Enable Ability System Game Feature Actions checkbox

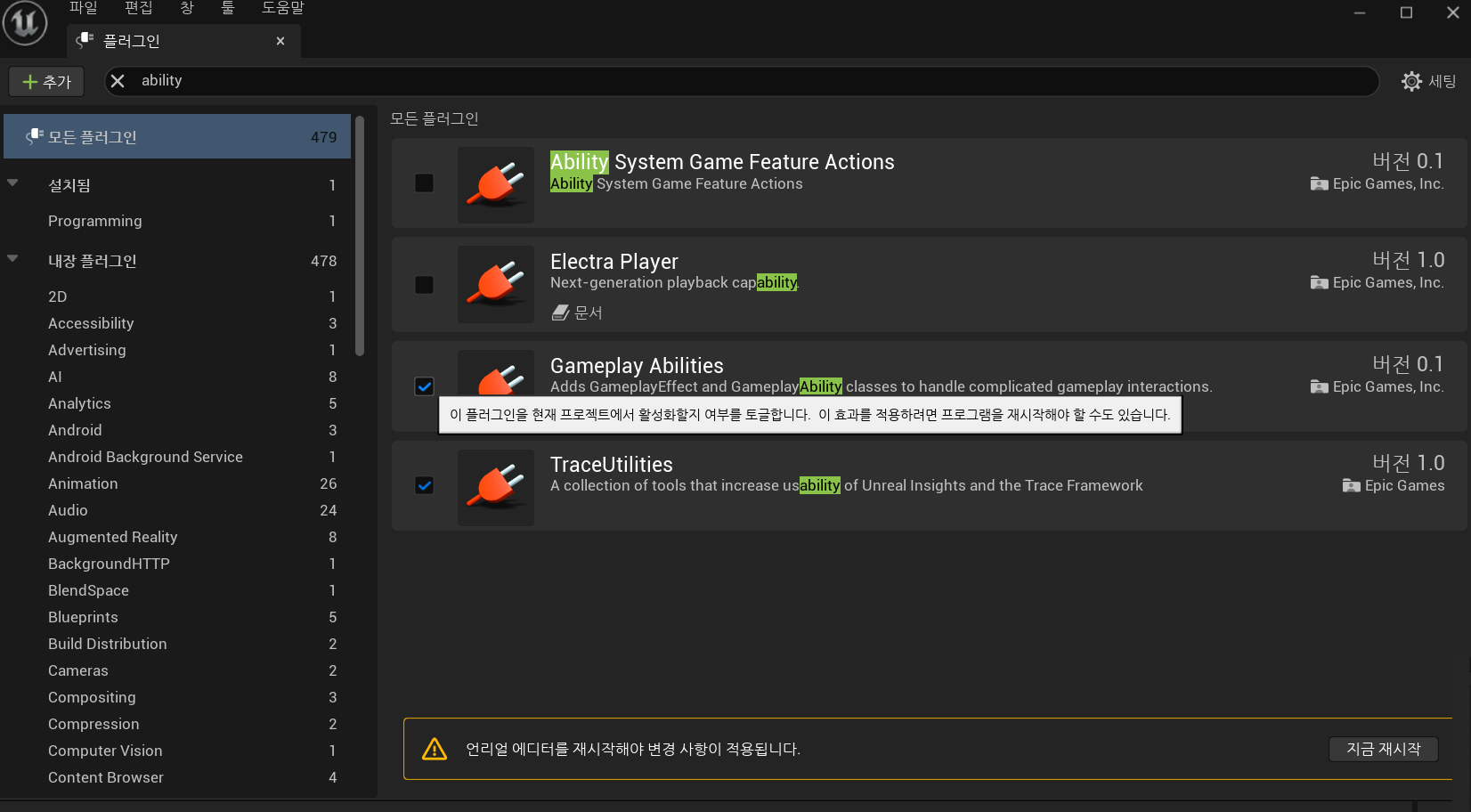[425, 183]
